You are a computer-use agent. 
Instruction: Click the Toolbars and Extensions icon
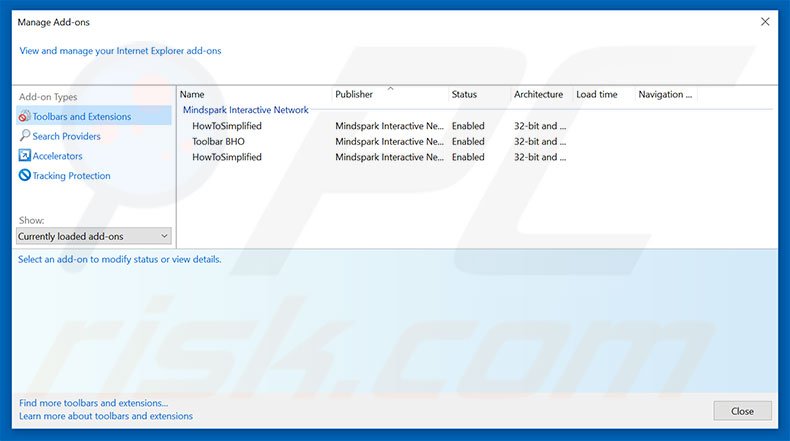pos(25,117)
